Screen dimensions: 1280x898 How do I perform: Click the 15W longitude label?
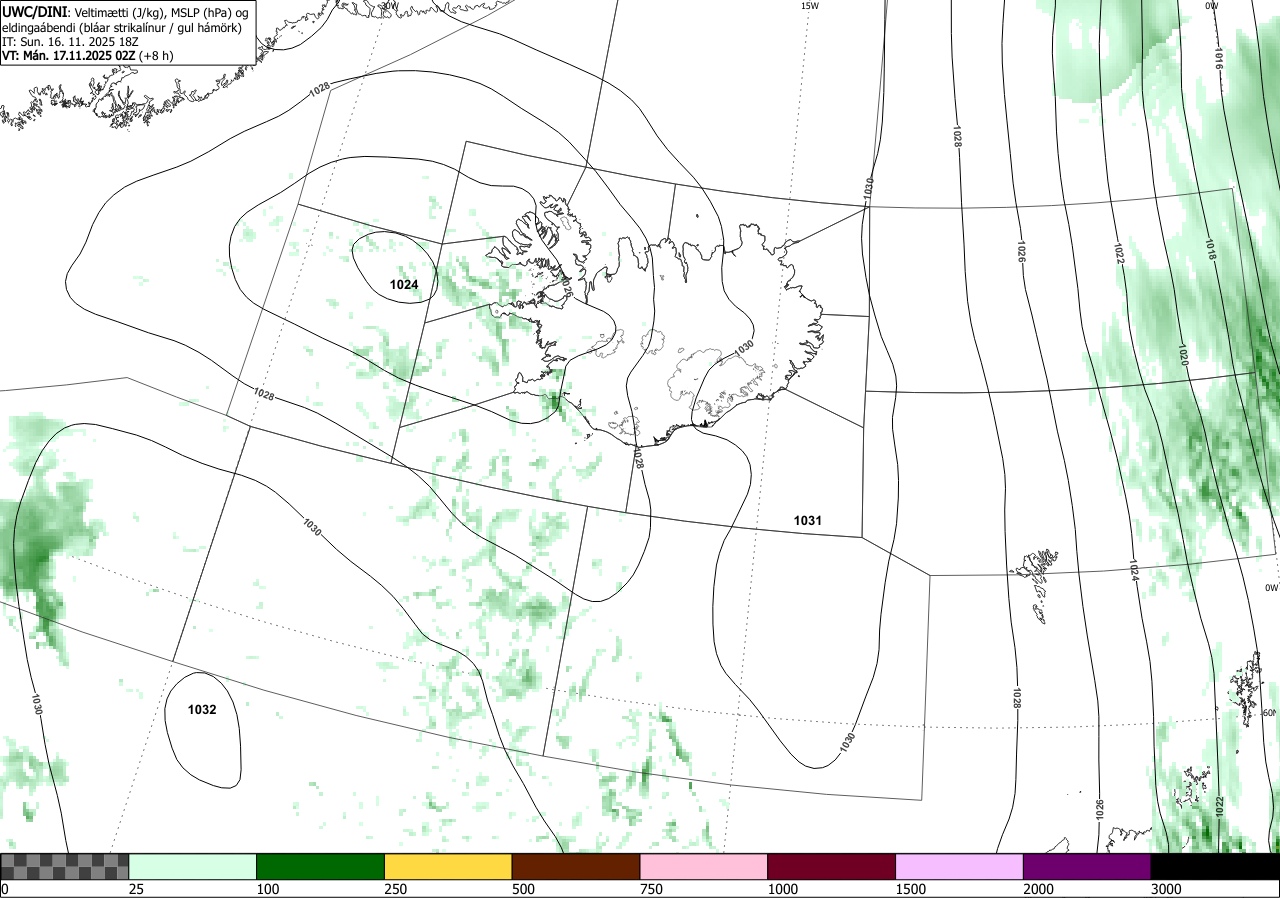click(x=810, y=5)
